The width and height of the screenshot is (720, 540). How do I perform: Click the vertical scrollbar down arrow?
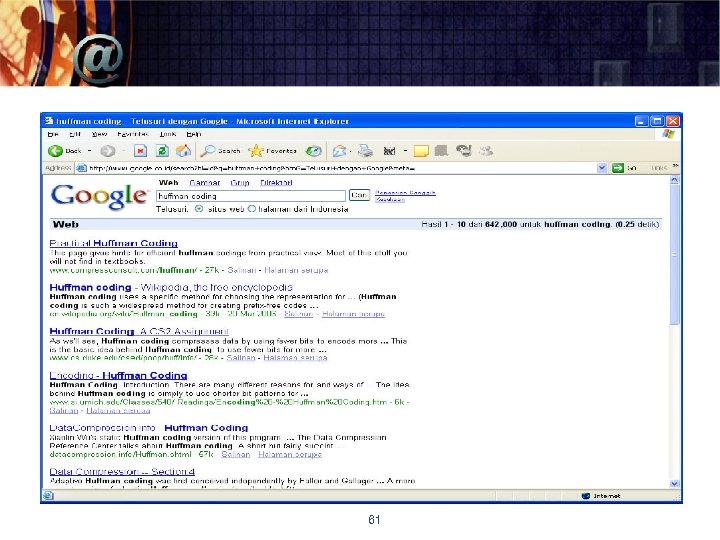[x=675, y=483]
